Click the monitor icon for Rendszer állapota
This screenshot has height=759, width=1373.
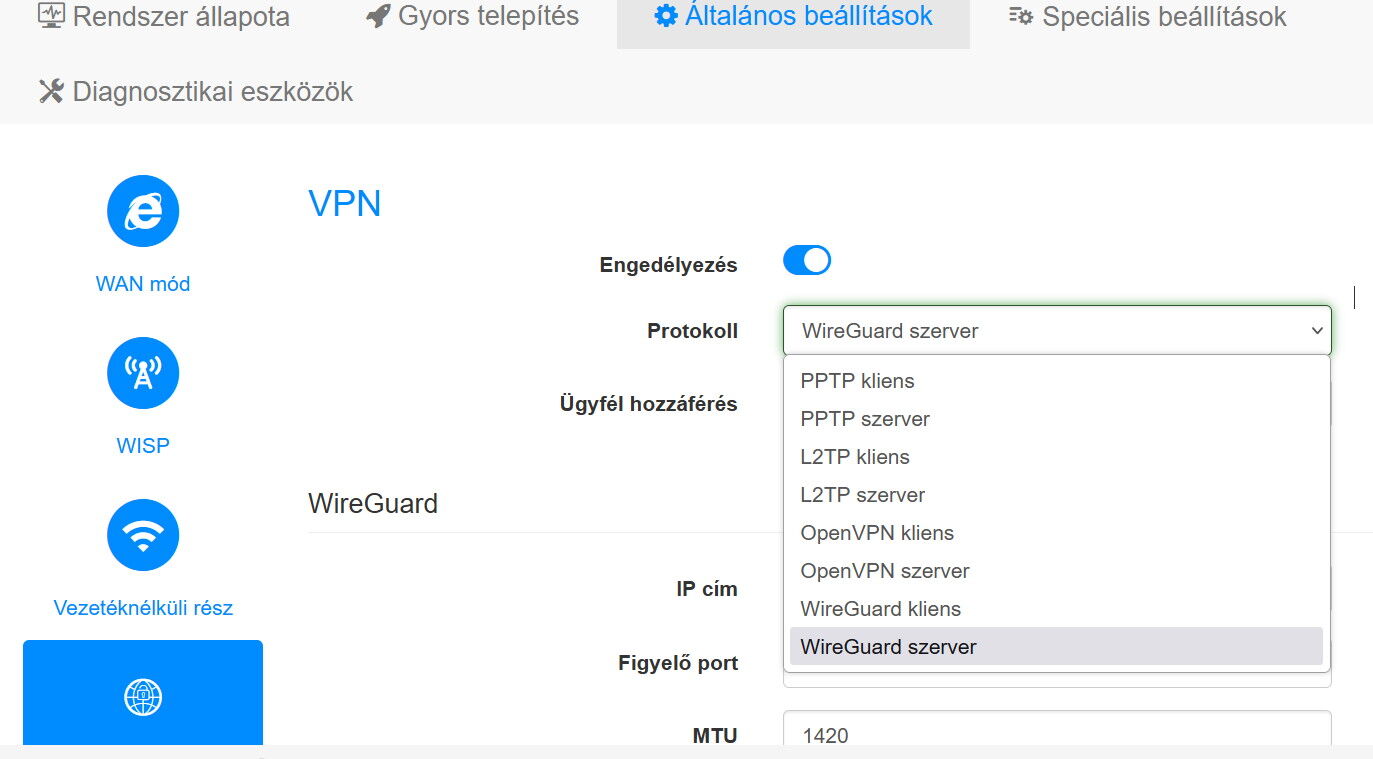coord(51,16)
